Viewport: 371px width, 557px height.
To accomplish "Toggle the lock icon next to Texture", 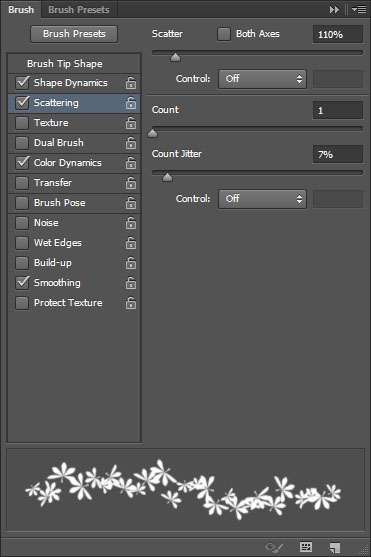I will coord(131,123).
